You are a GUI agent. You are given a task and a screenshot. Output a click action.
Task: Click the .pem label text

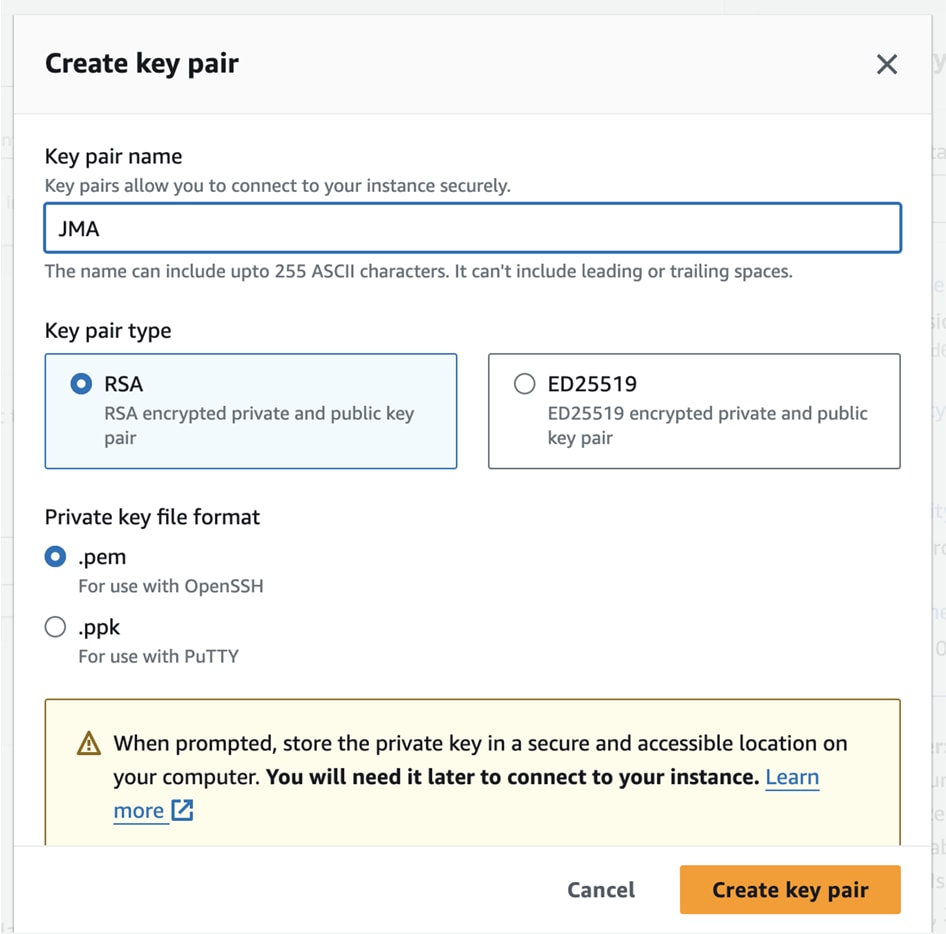point(102,557)
